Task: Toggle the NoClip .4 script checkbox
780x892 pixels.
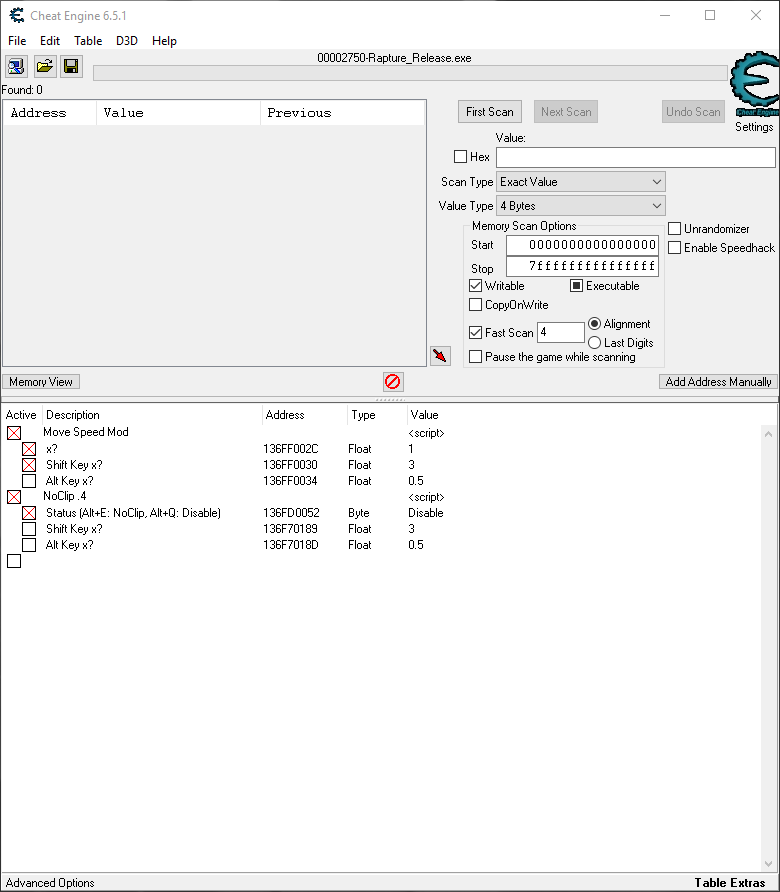Action: [14, 497]
